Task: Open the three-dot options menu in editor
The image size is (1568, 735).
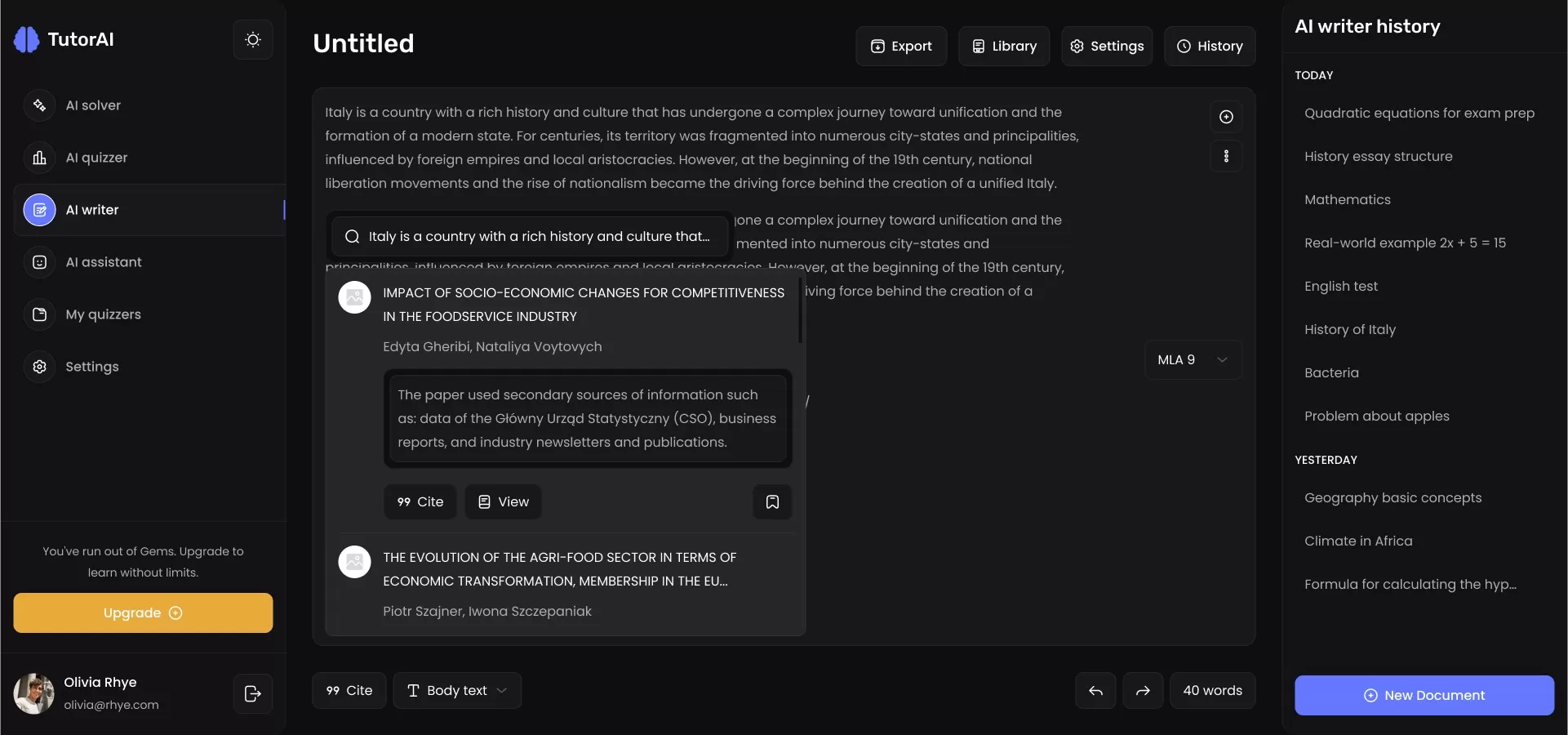Action: pyautogui.click(x=1226, y=156)
